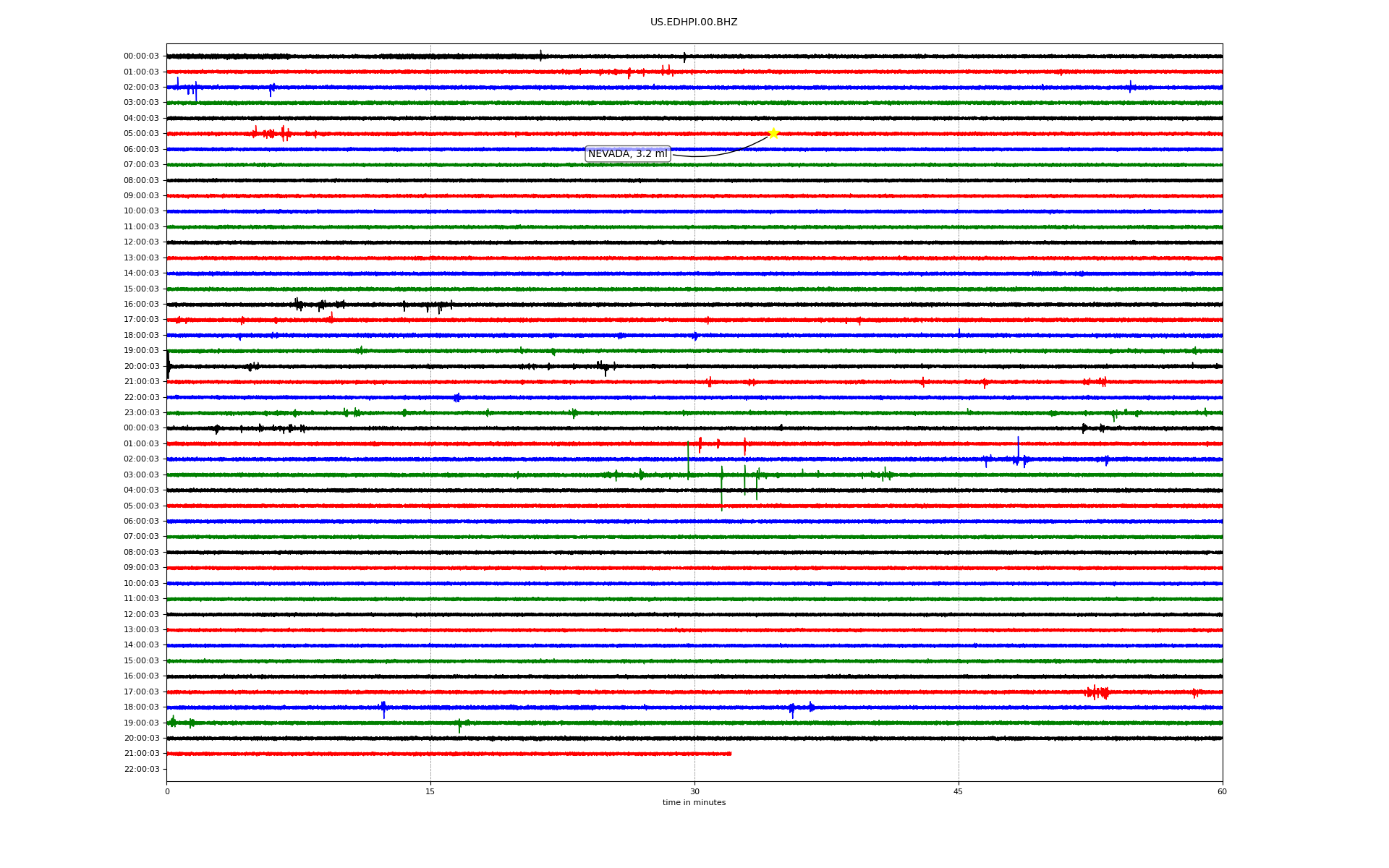Click the 03:00:03 green trace label in lower half
Screen dimensions: 1389x868
click(141, 475)
